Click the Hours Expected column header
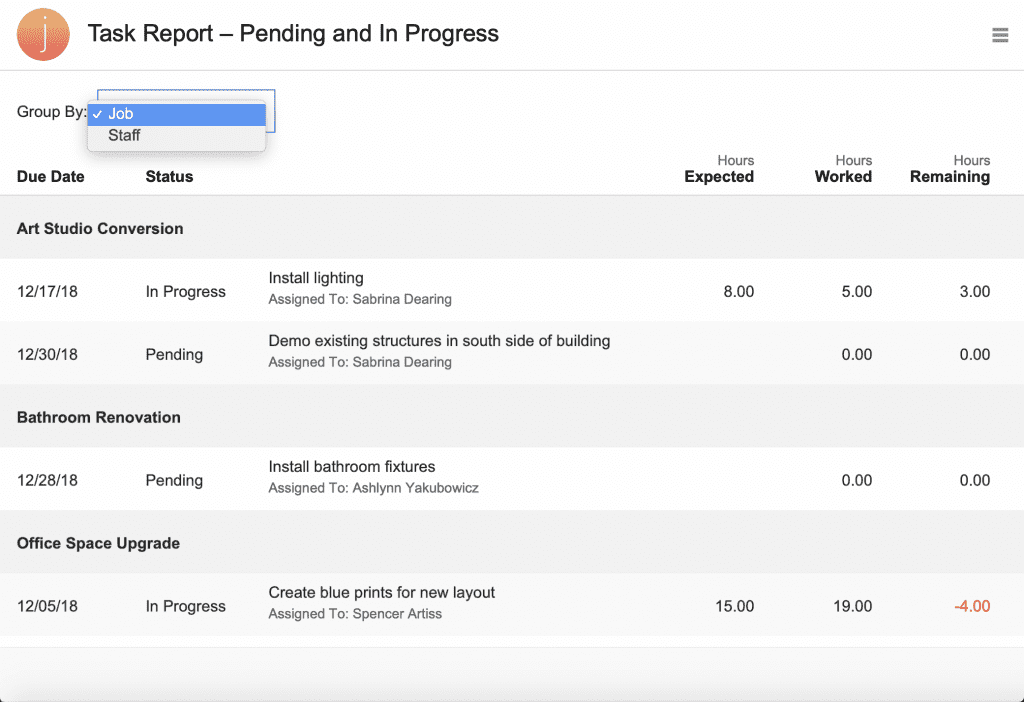Image resolution: width=1024 pixels, height=702 pixels. [x=718, y=168]
